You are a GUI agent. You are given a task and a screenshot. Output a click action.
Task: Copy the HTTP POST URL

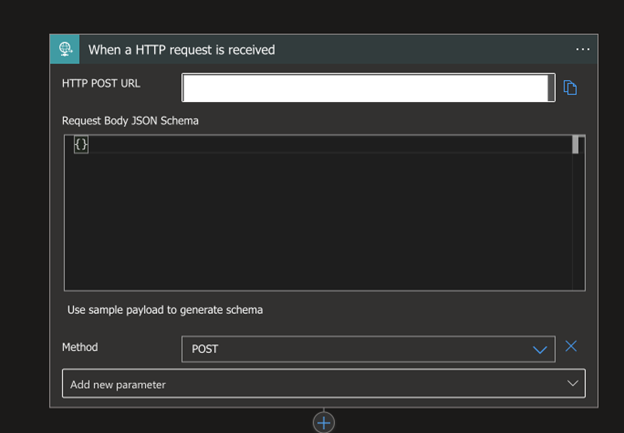pos(570,88)
